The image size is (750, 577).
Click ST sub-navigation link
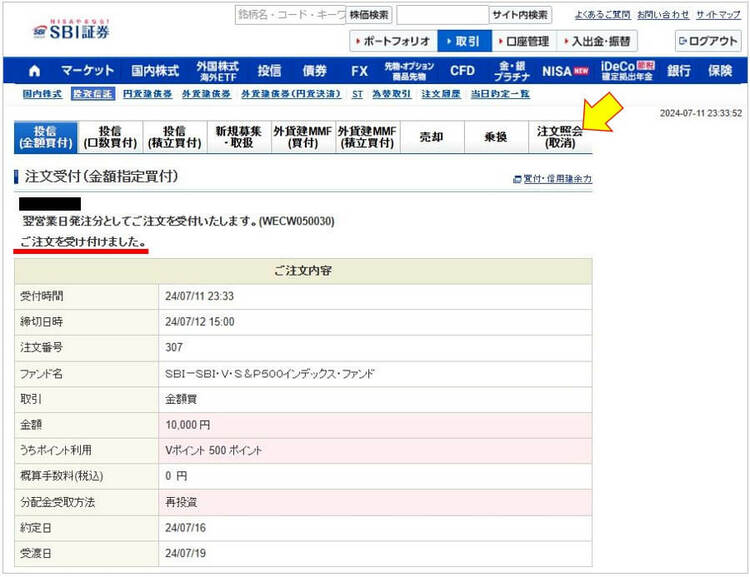(x=357, y=94)
